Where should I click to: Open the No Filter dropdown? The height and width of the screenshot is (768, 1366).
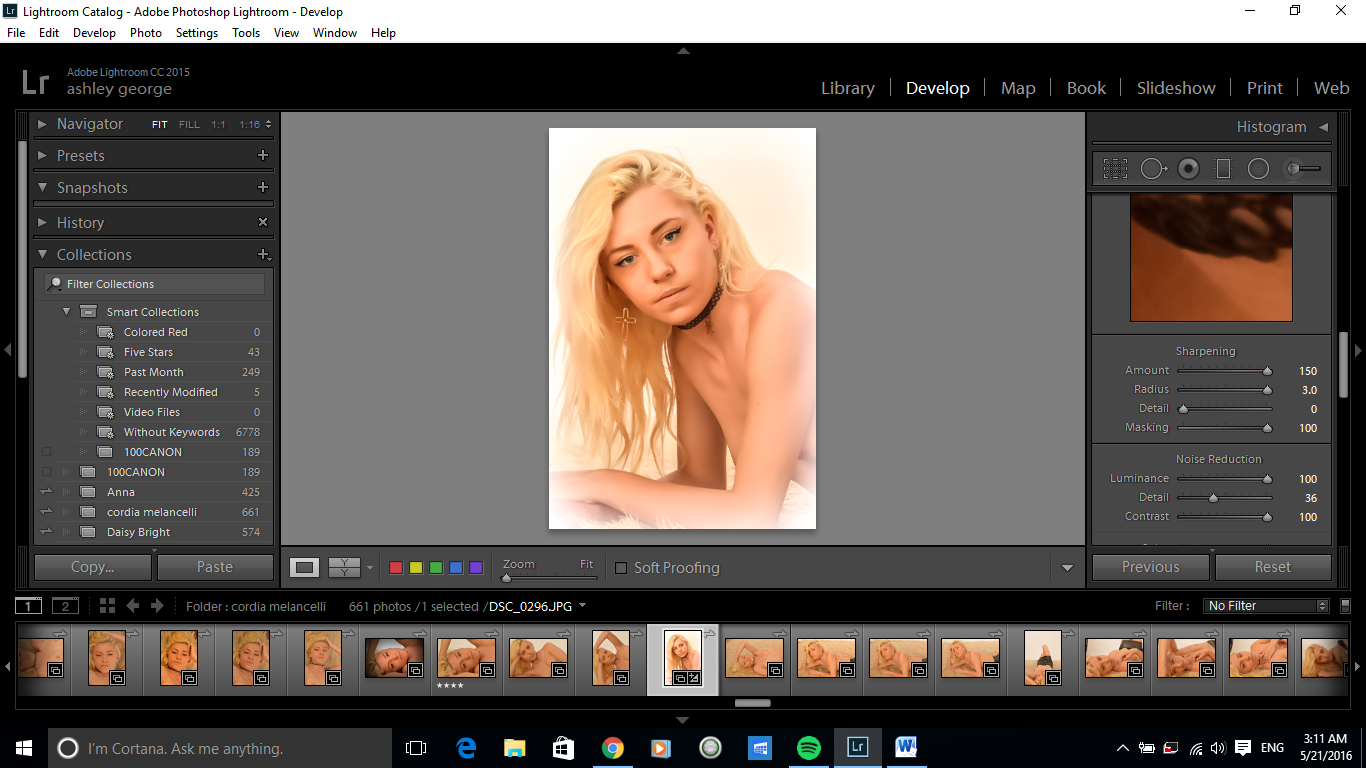point(1266,606)
